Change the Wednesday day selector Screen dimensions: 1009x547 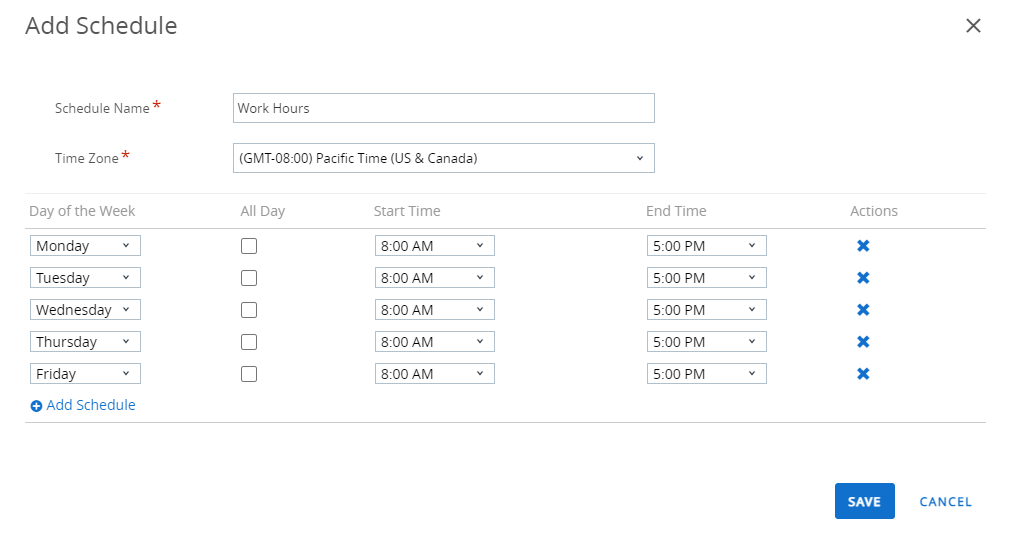pos(85,310)
